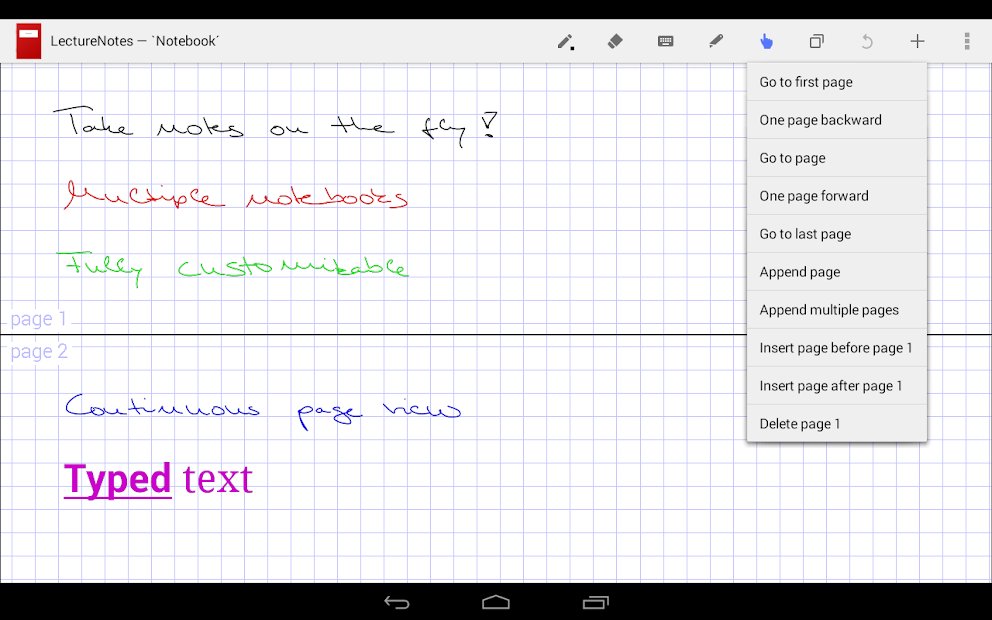The image size is (992, 620).
Task: Select One page backward
Action: click(x=836, y=119)
